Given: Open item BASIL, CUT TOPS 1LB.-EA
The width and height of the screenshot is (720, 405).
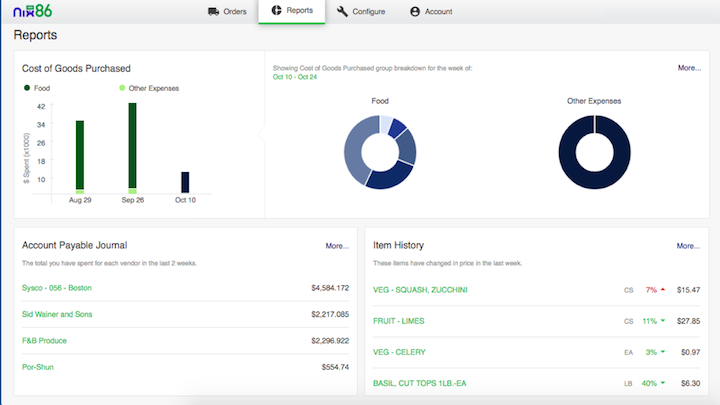Looking at the screenshot, I should pyautogui.click(x=420, y=383).
